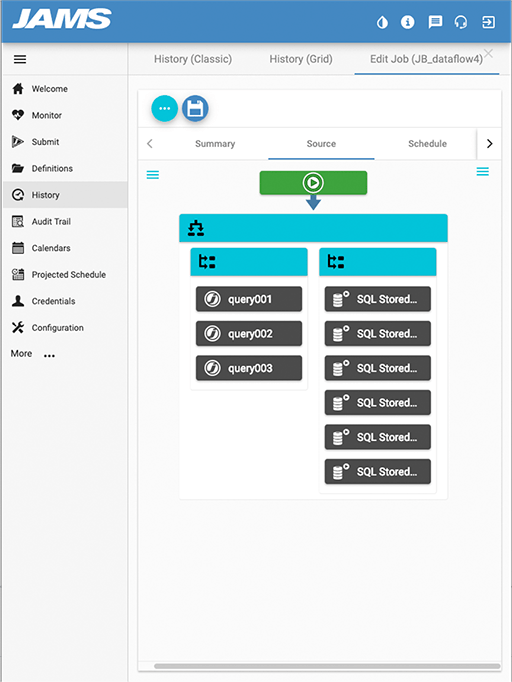
Task: Select History in sidebar
Action: 65,195
